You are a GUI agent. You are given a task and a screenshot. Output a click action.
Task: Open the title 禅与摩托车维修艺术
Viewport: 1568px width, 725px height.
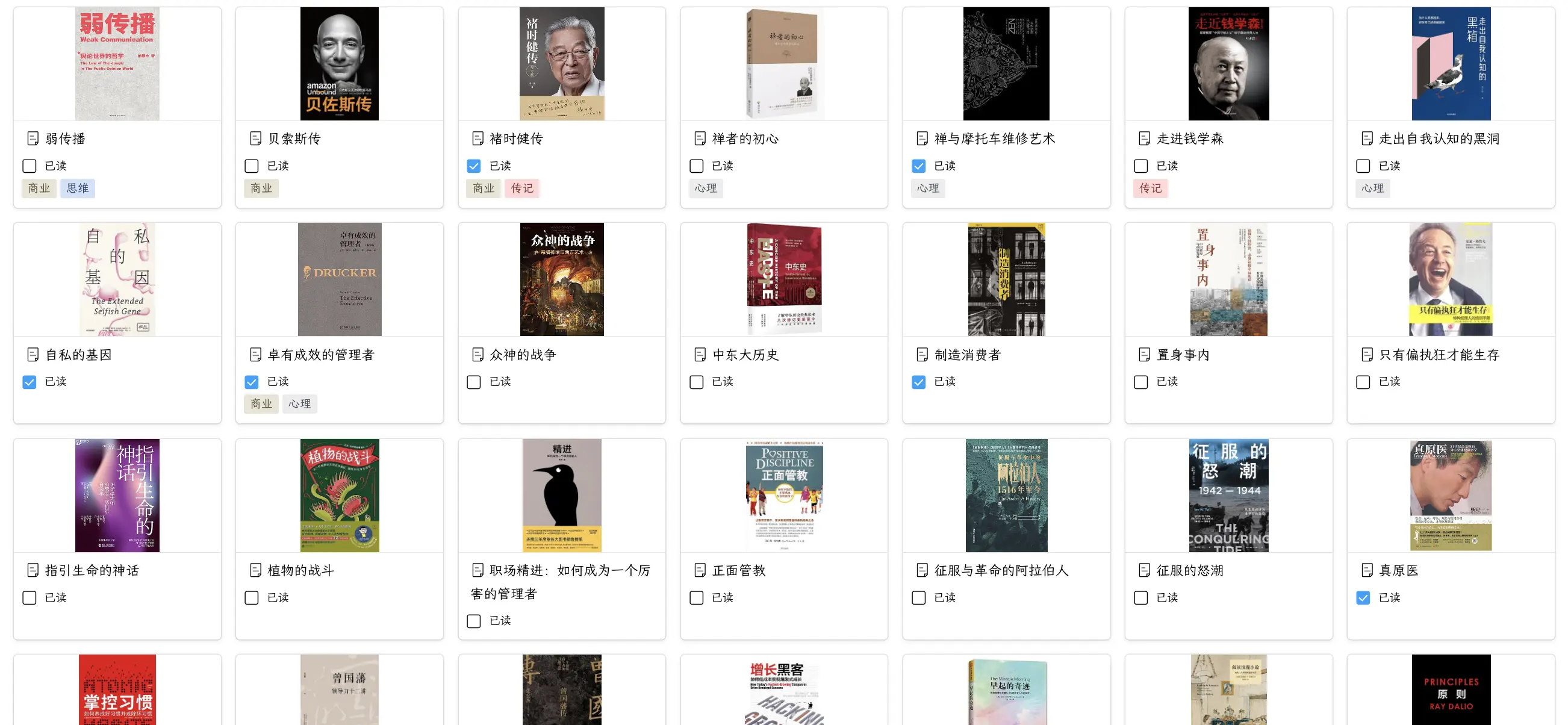(995, 138)
